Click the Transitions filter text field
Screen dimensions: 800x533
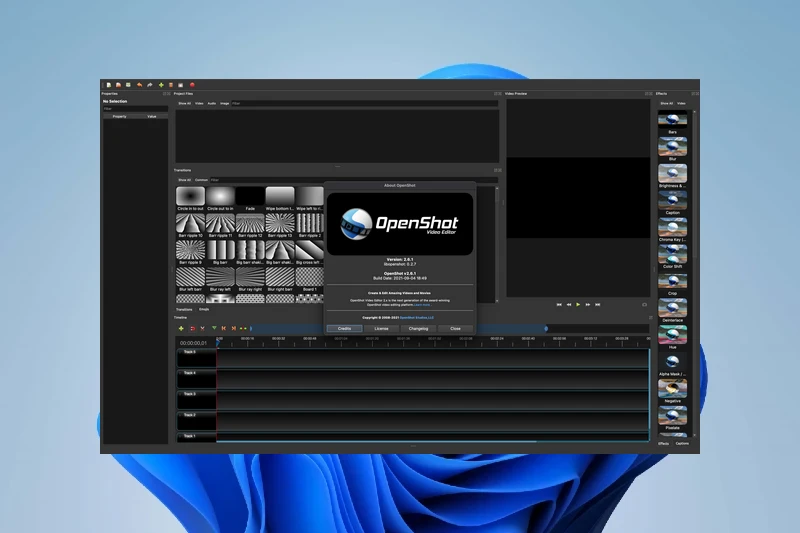(354, 180)
